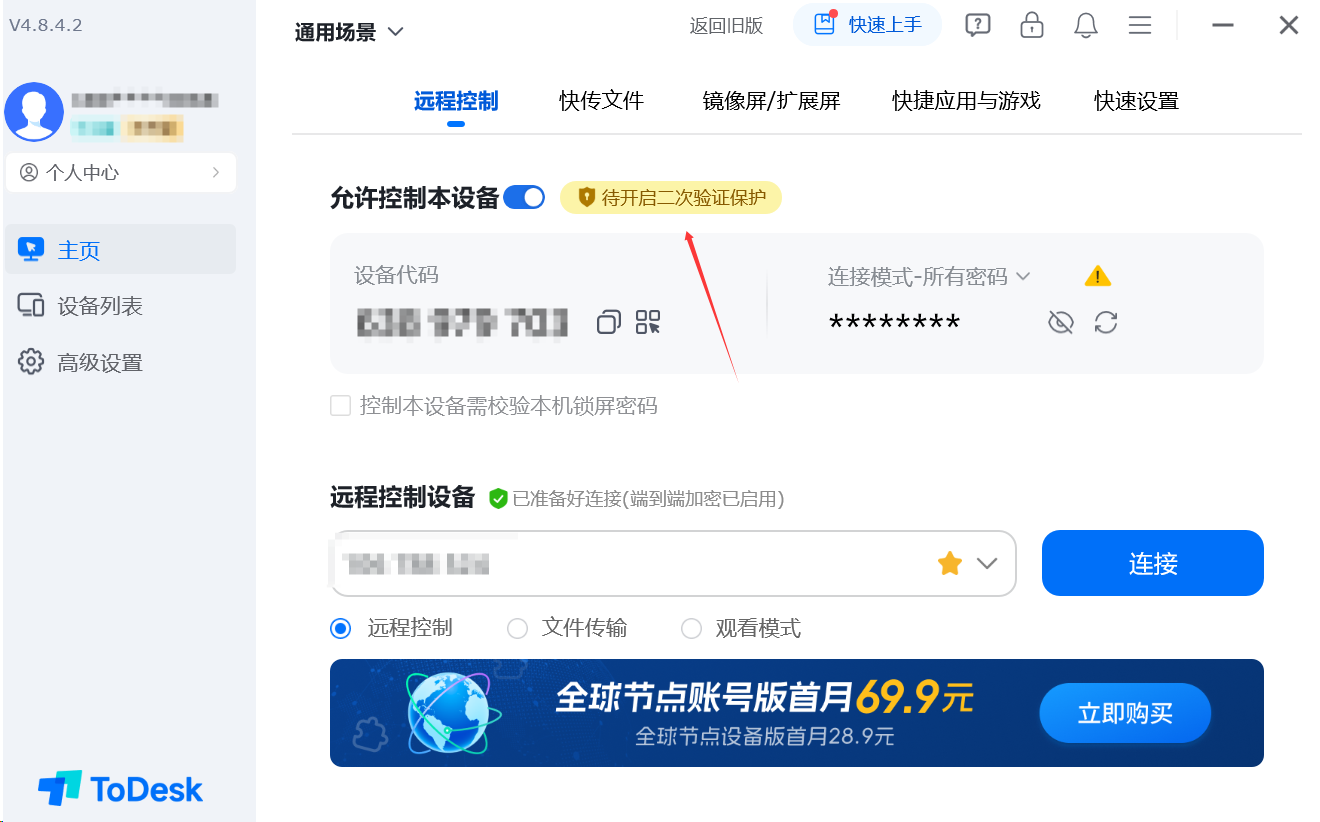Open the 连接模式-所有密码 dropdown
Screen dimensions: 1320x822
tap(929, 276)
